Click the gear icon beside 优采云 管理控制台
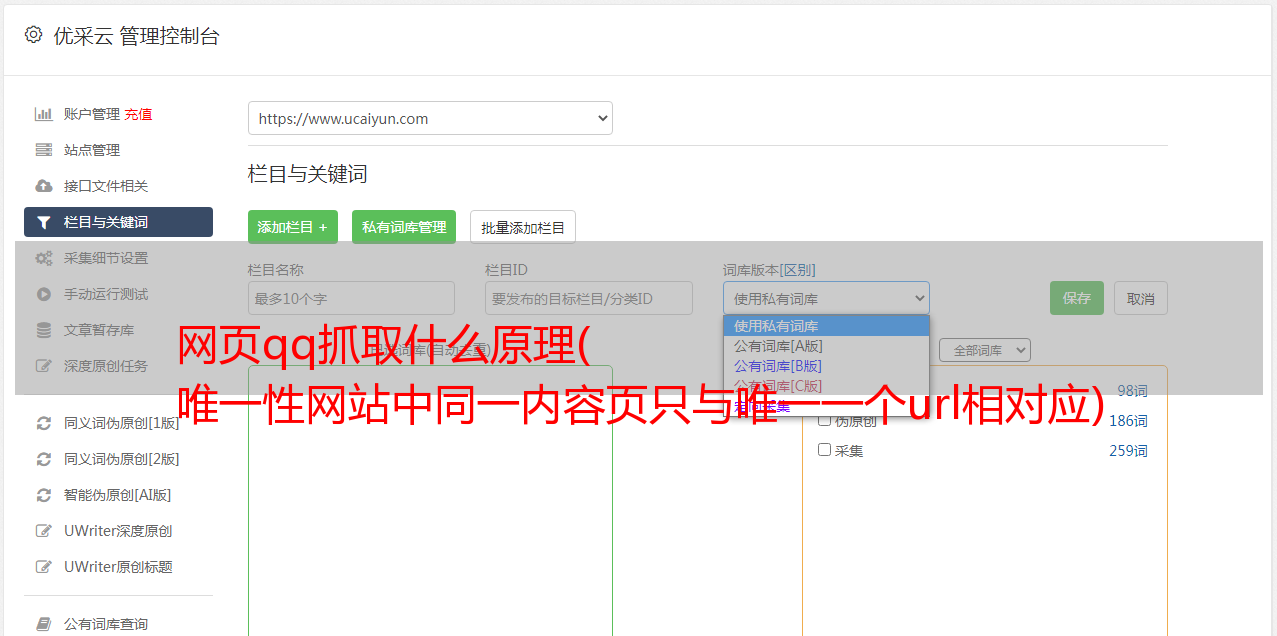1277x636 pixels. pyautogui.click(x=33, y=35)
